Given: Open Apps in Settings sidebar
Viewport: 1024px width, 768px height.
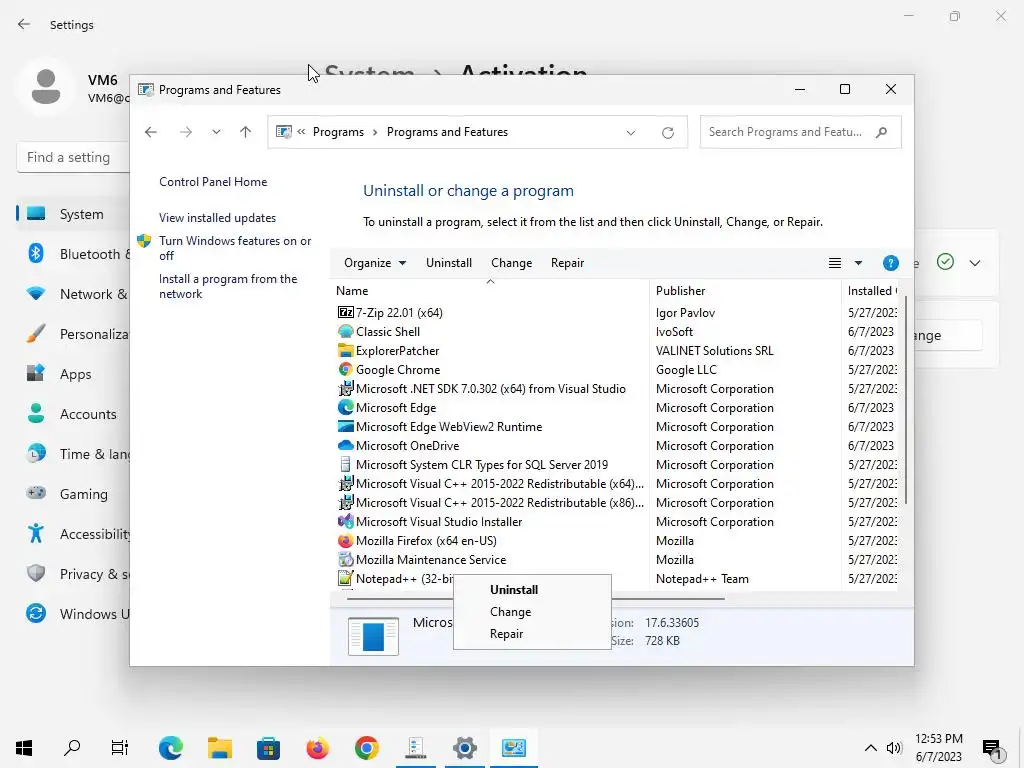Looking at the screenshot, I should tap(73, 374).
